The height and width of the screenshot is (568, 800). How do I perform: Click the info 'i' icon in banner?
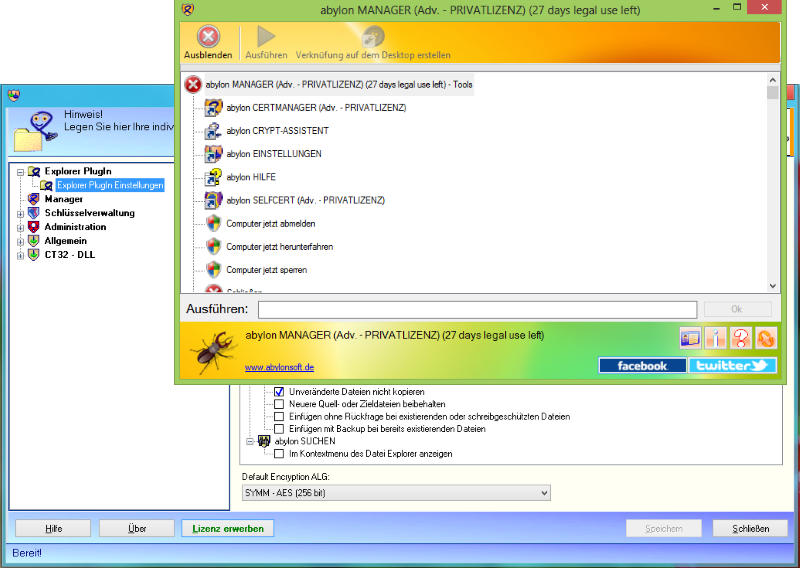(715, 338)
